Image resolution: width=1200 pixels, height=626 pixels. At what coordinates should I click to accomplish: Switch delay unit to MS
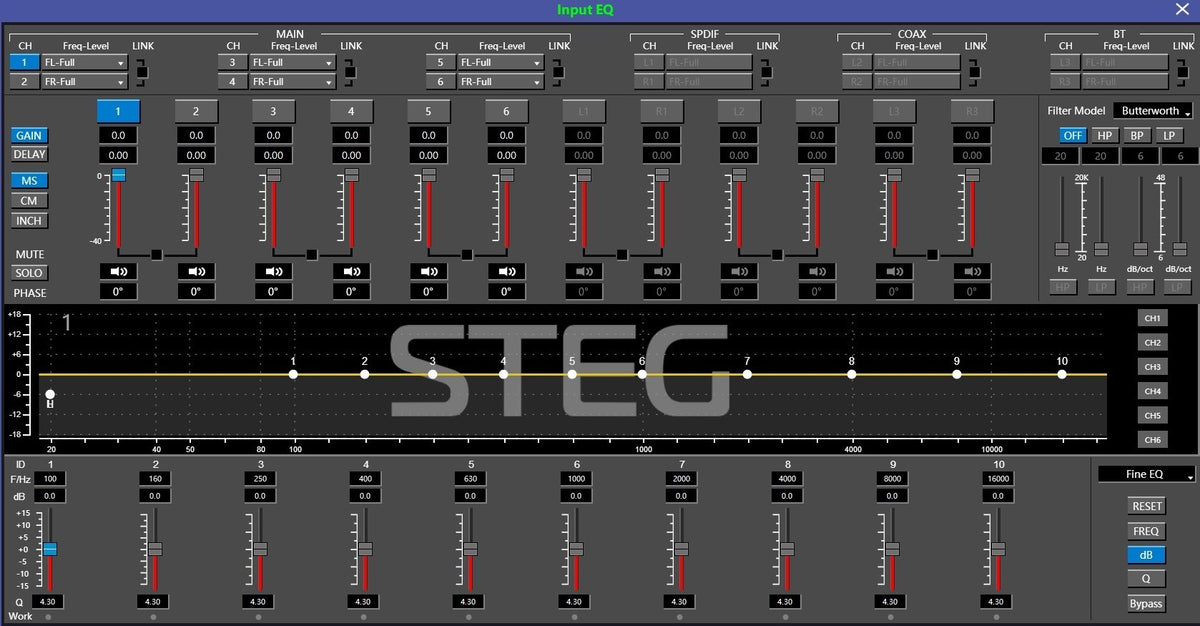tap(29, 181)
